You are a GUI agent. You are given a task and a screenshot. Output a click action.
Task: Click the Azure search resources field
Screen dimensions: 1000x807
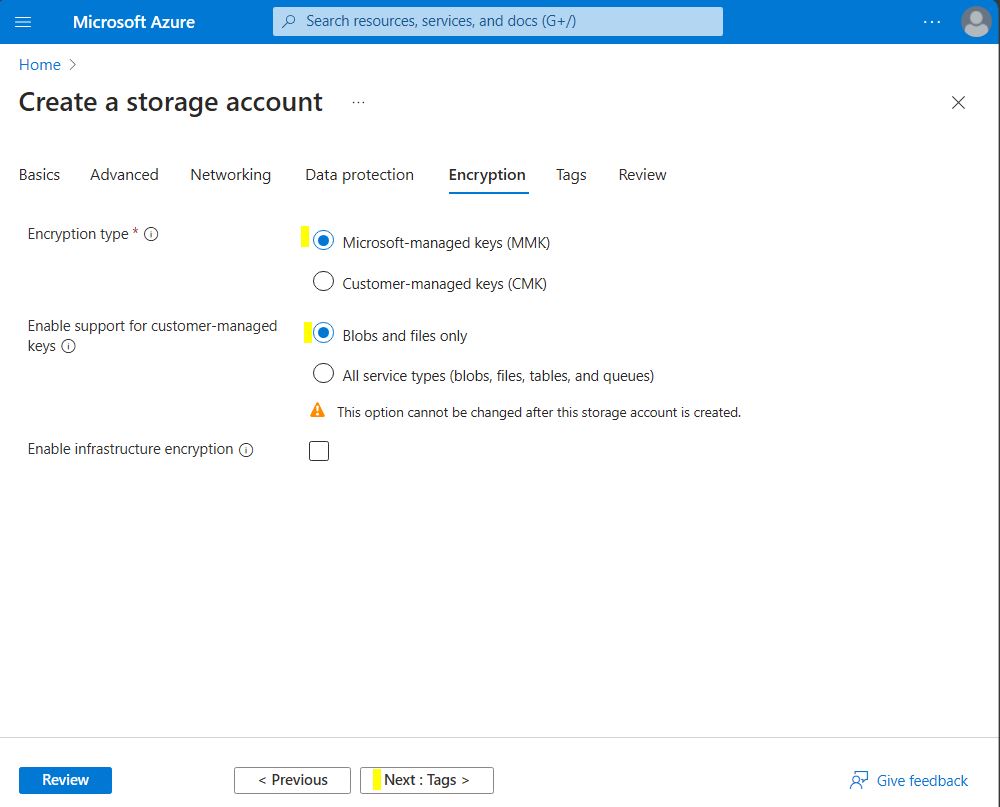(x=497, y=21)
